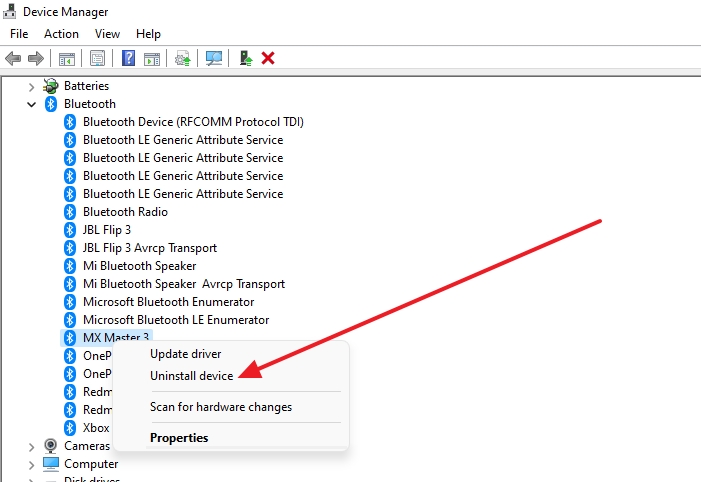Select Microsoft Bluetooth LE Enumerator
The height and width of the screenshot is (482, 701).
point(176,320)
